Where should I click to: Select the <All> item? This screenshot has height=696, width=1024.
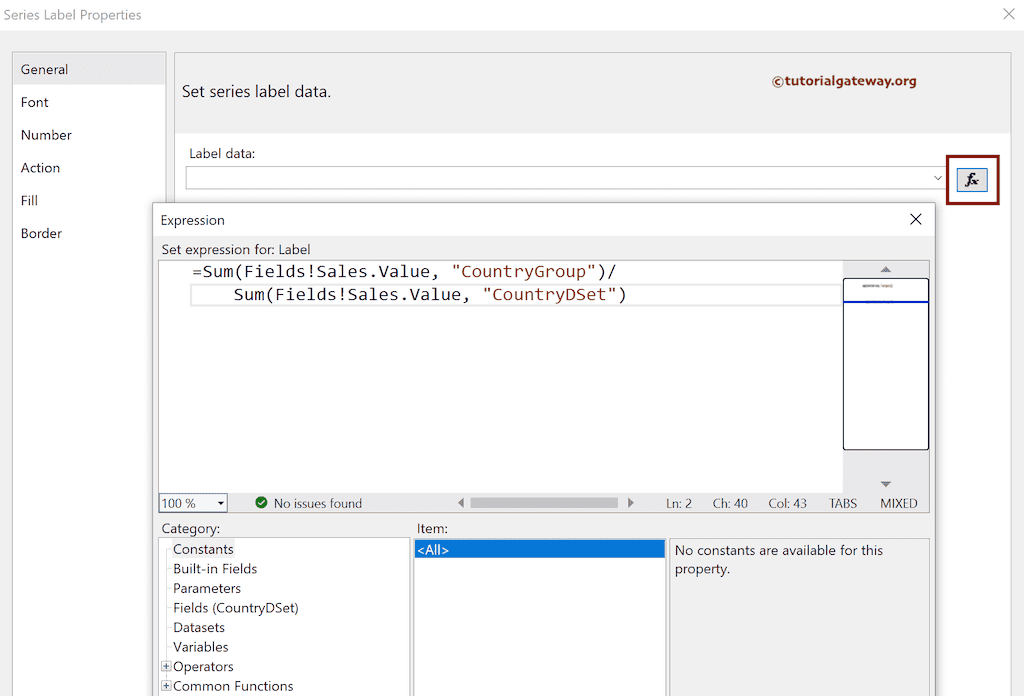click(539, 550)
